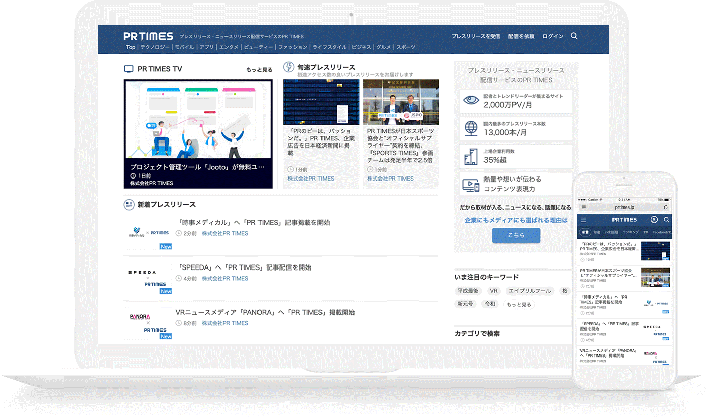This screenshot has height=417, width=710.
Task: Open the two men handshake article thumbnail
Action: click(x=401, y=102)
